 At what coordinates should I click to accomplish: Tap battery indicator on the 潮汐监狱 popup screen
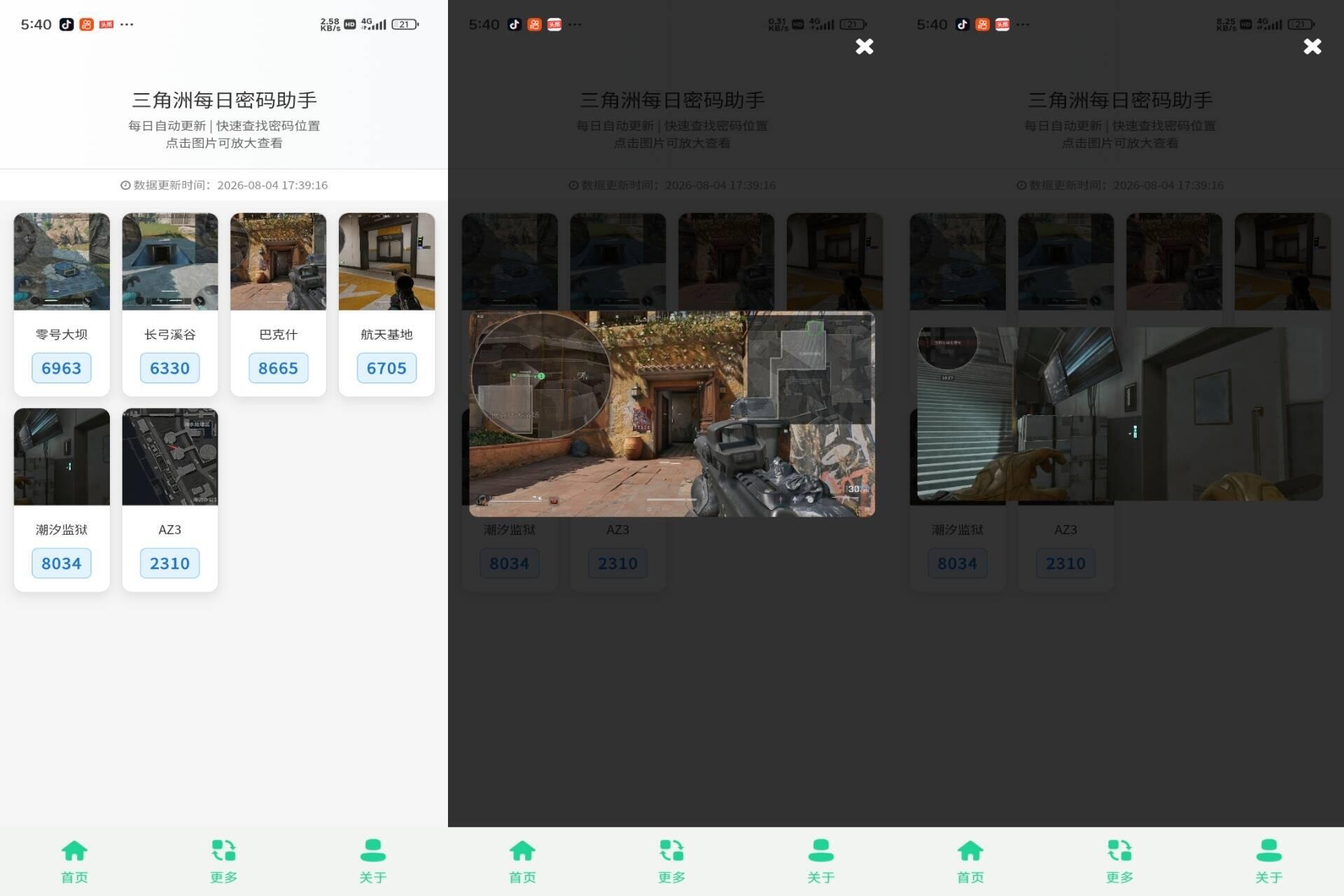(1301, 24)
